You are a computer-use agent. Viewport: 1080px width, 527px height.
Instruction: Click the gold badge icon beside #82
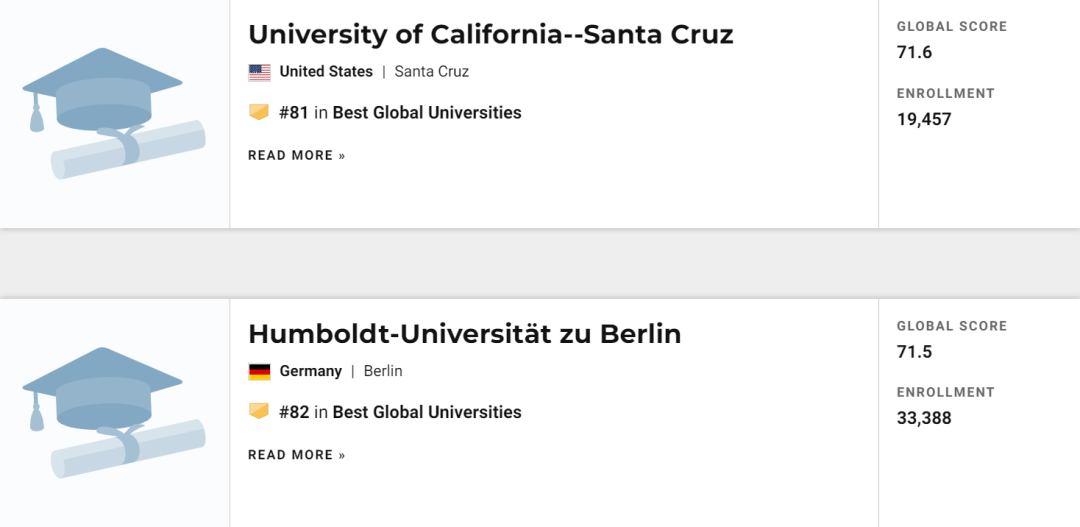[259, 412]
